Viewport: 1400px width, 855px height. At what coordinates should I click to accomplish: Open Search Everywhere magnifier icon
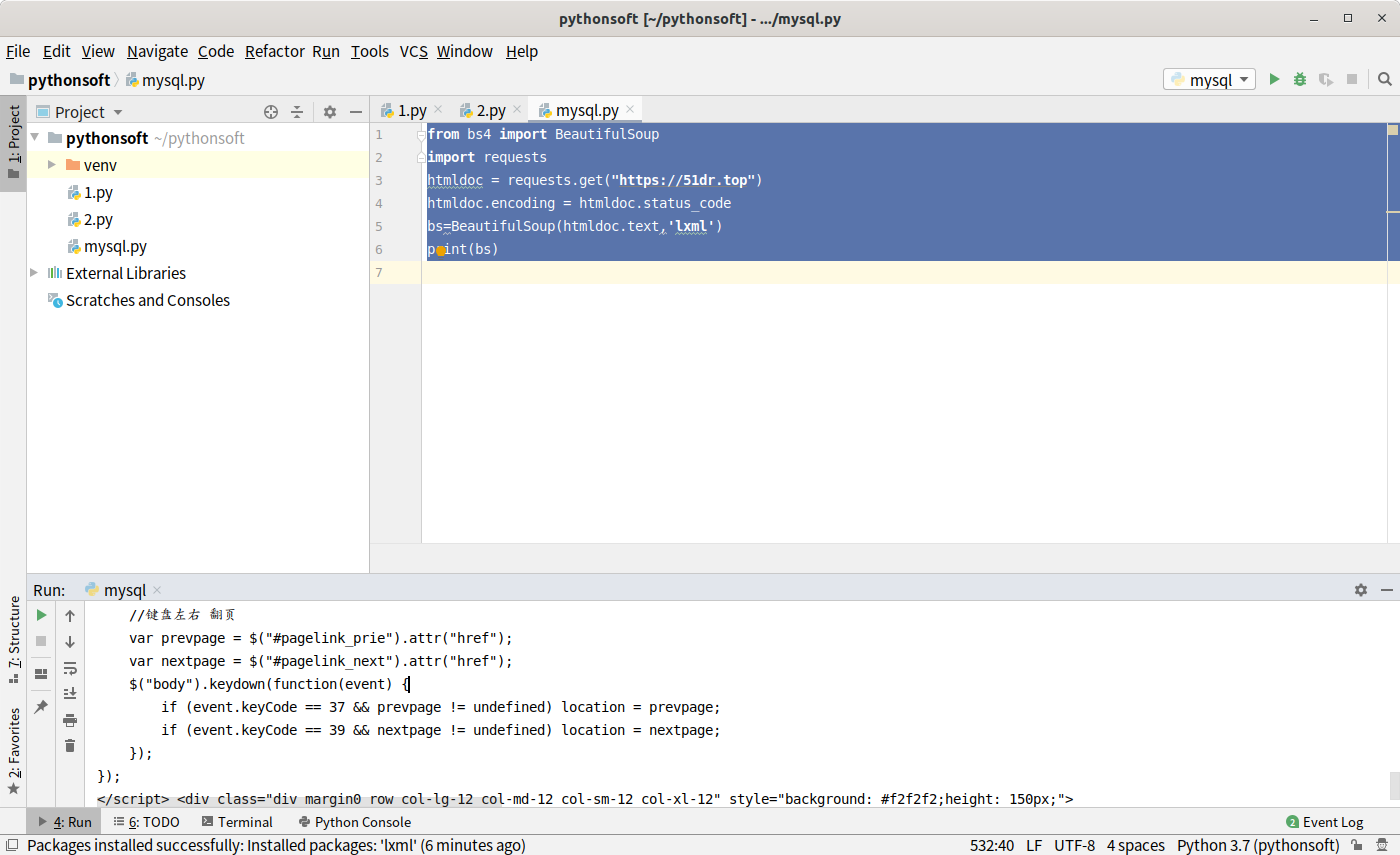(1385, 79)
